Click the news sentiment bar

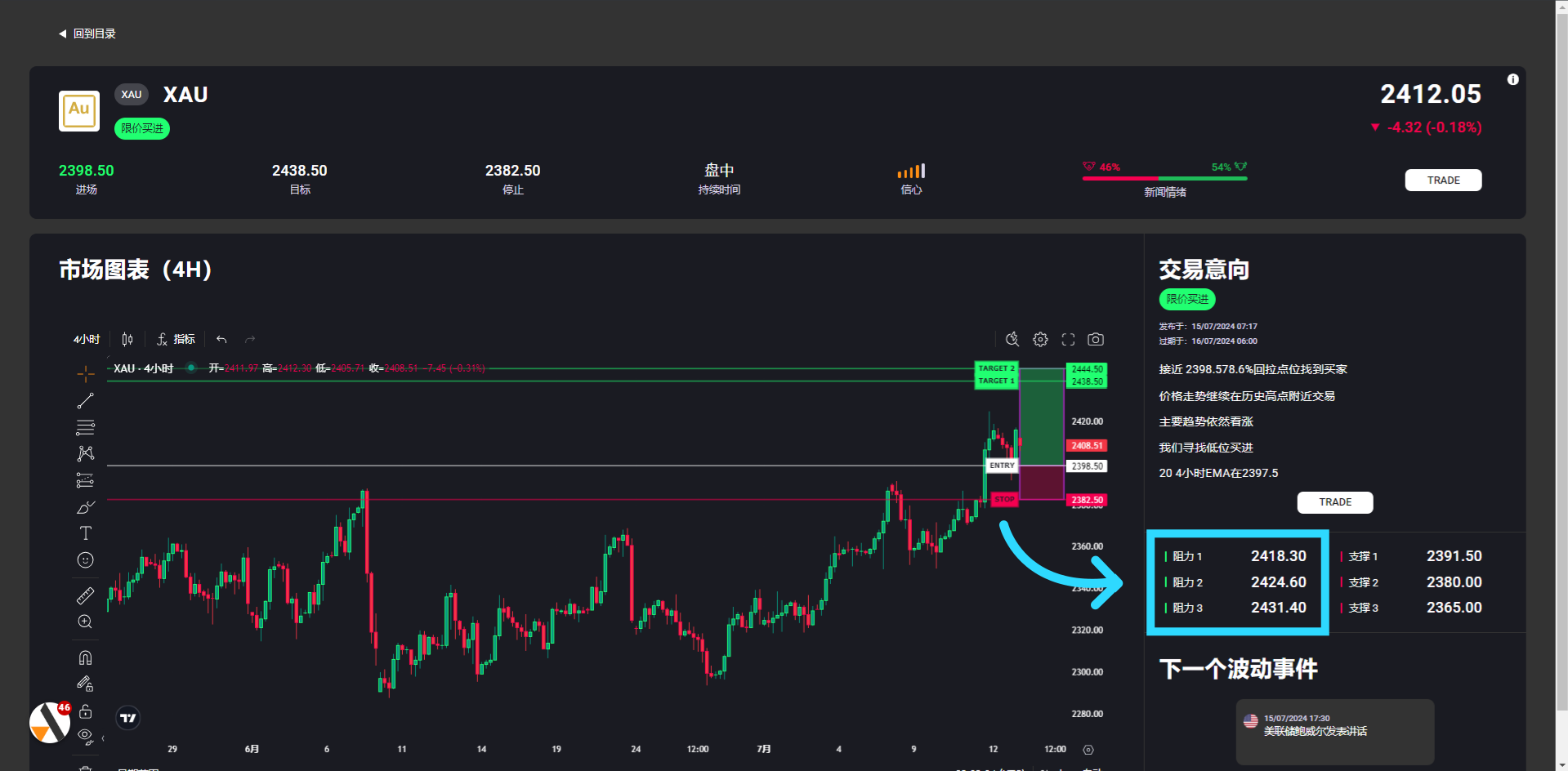click(1164, 177)
